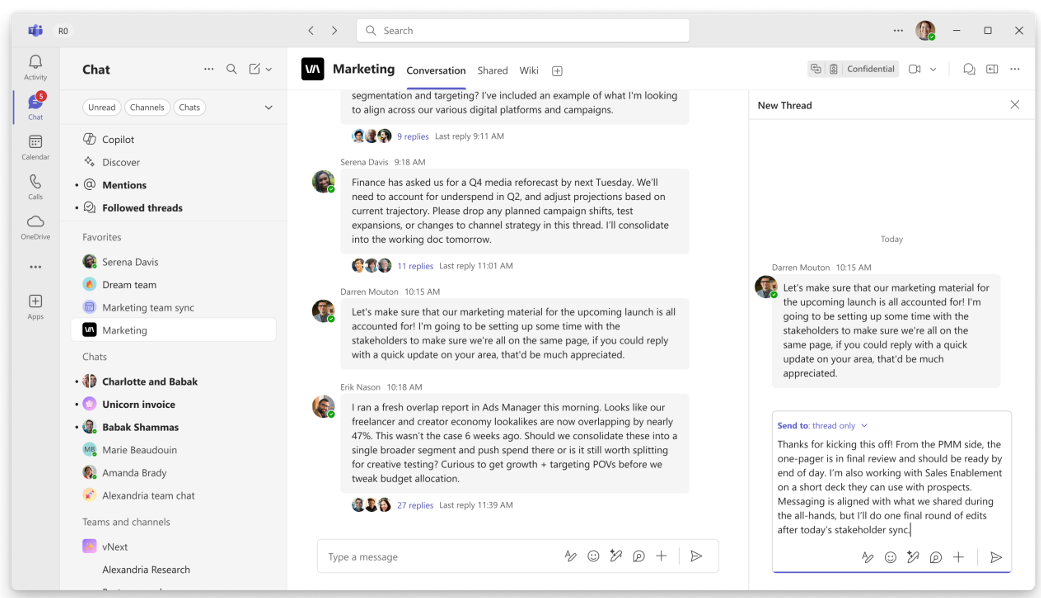1041x598 pixels.
Task: Open the Alexandria Research channel
Action: 174,569
